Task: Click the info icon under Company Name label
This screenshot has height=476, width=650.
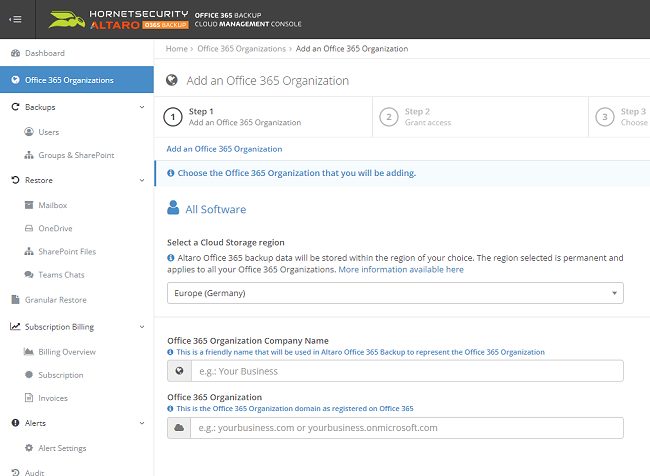Action: point(170,352)
